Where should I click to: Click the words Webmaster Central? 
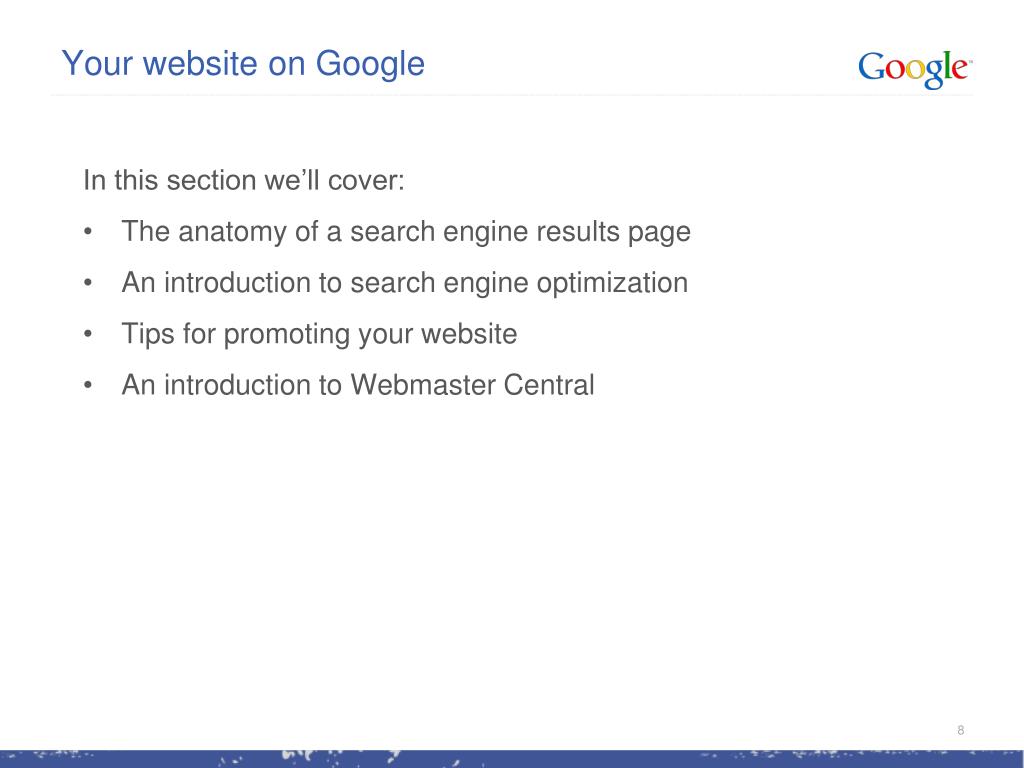[x=472, y=385]
